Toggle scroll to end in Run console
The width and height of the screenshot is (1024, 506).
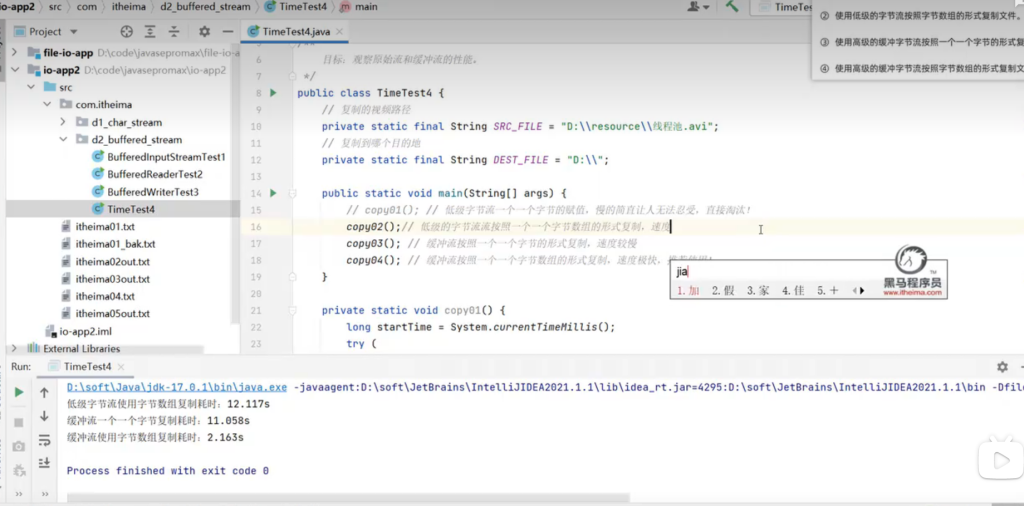(x=44, y=463)
